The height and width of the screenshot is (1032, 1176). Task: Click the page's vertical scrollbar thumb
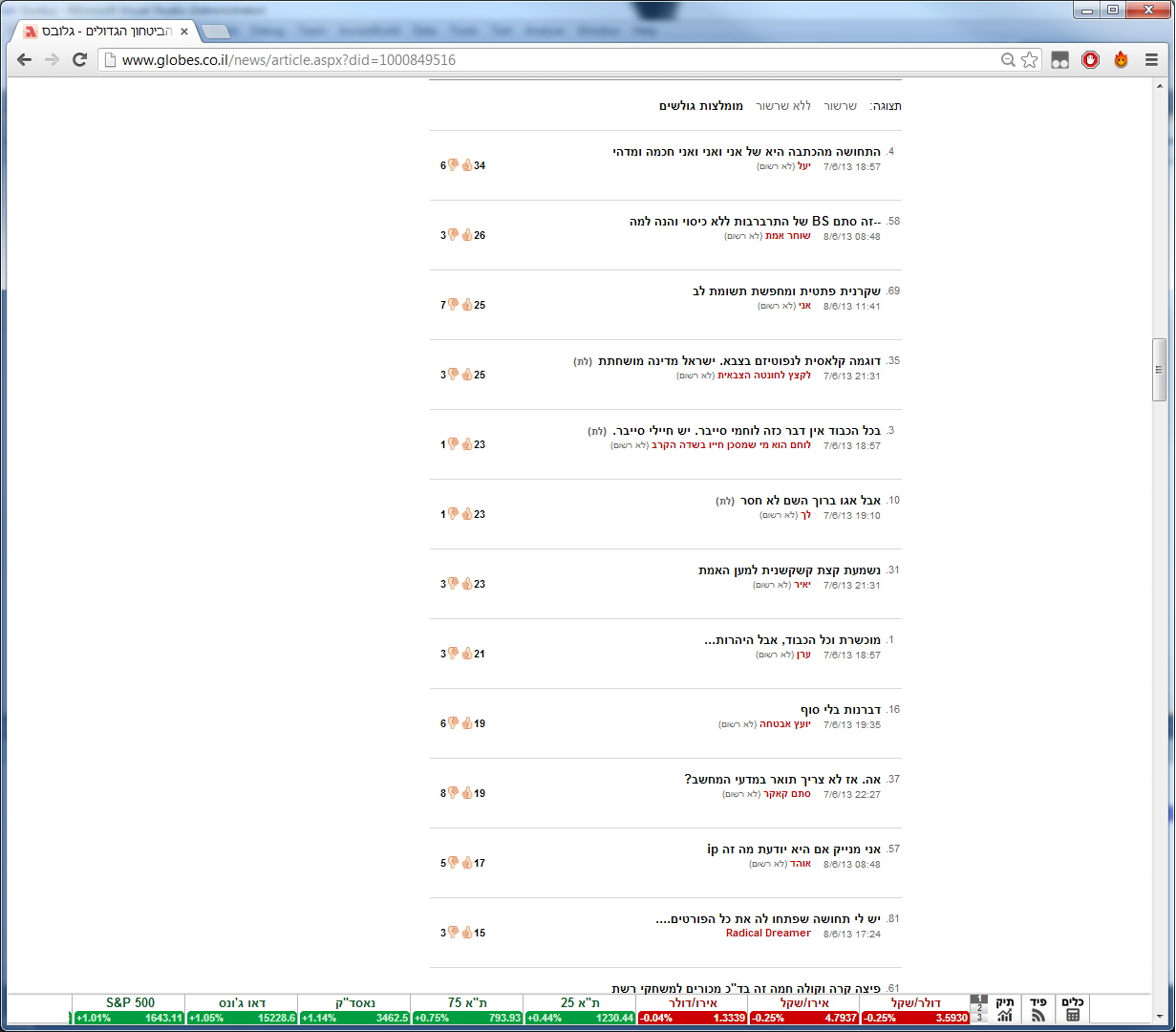(1160, 370)
